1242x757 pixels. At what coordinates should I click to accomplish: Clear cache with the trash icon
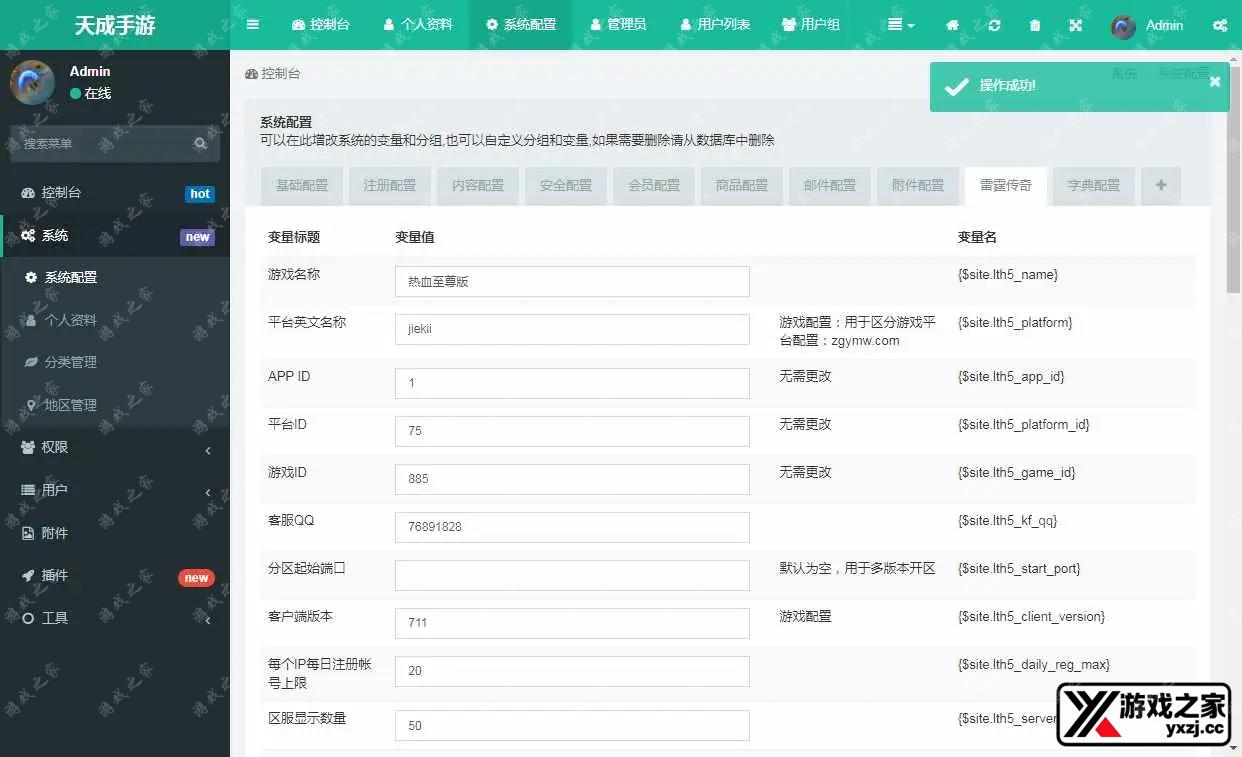point(1035,25)
